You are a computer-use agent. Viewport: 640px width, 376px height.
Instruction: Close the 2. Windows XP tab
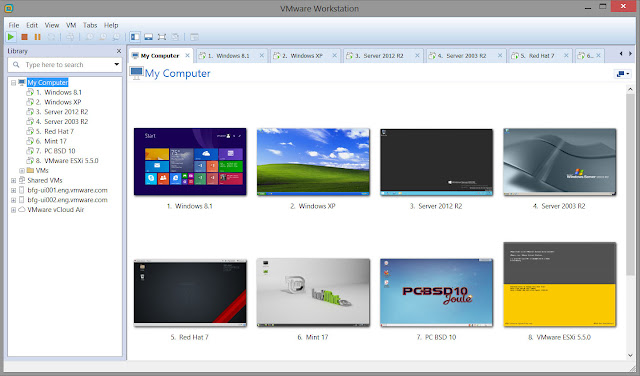click(x=334, y=56)
